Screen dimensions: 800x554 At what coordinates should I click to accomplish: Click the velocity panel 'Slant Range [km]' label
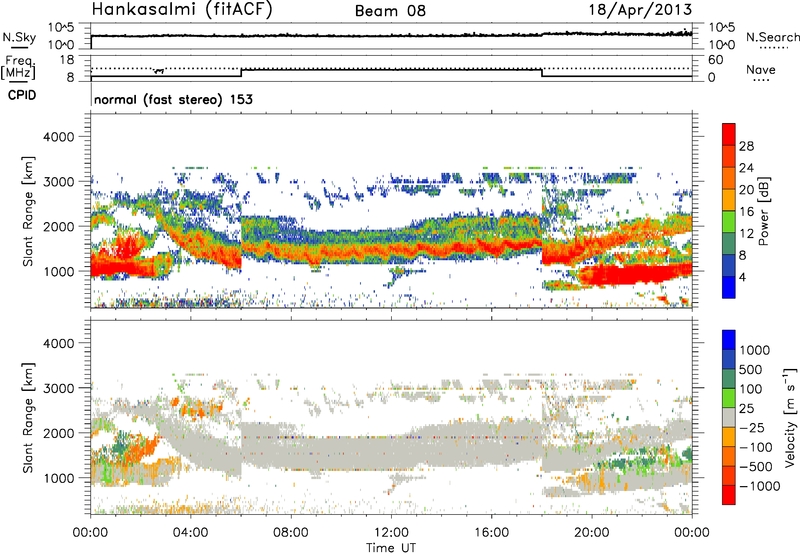pyautogui.click(x=28, y=417)
